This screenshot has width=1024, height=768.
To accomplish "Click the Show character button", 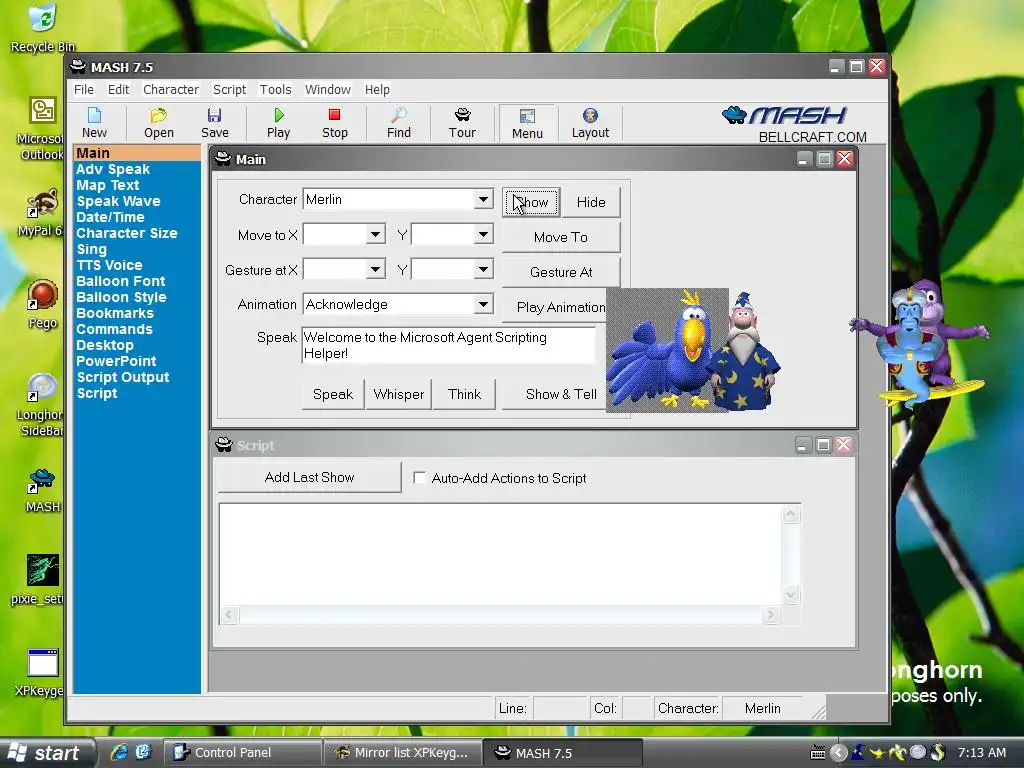I will (x=531, y=202).
